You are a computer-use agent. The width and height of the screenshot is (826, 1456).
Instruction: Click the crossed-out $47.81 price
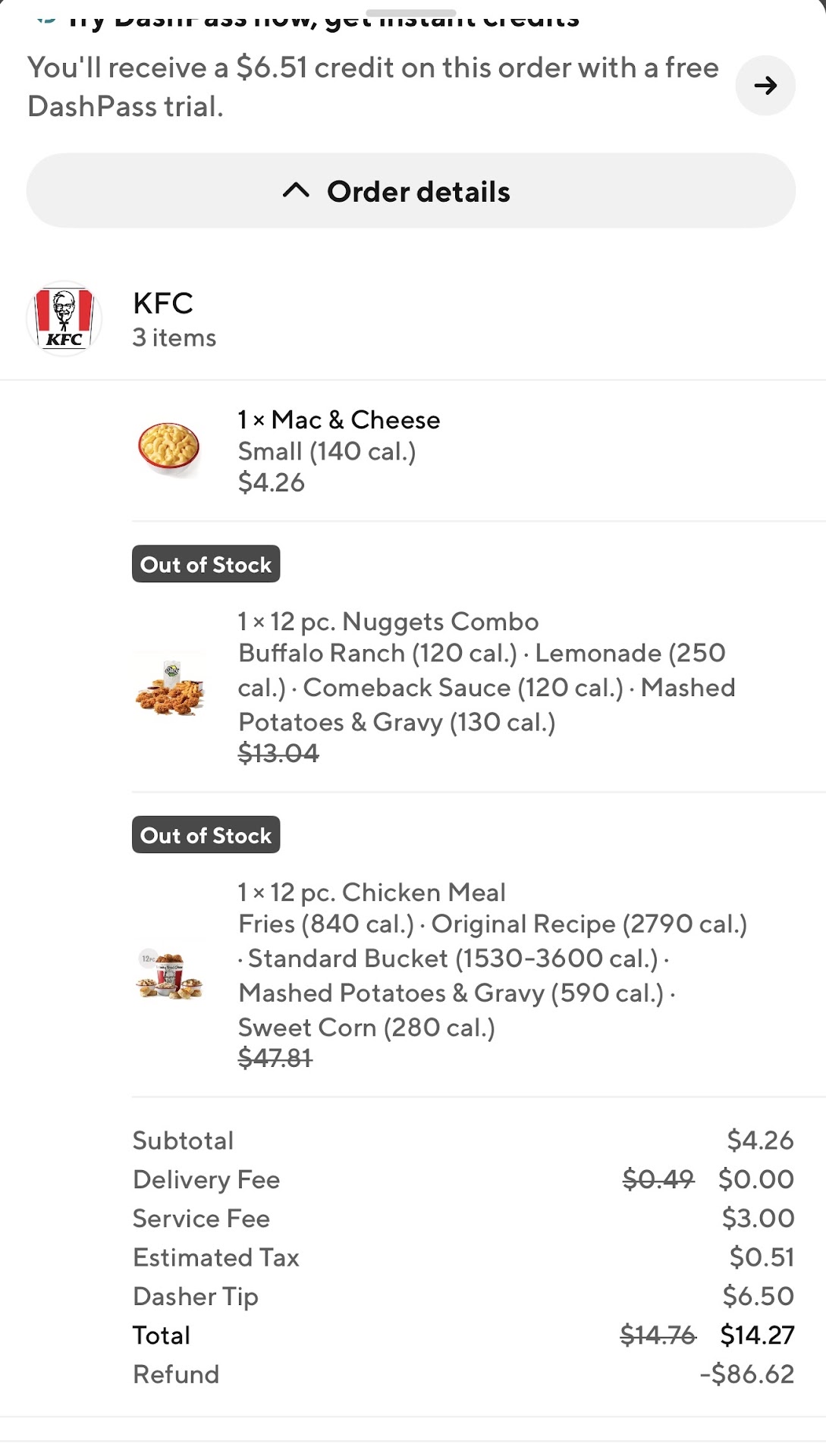(x=275, y=1058)
